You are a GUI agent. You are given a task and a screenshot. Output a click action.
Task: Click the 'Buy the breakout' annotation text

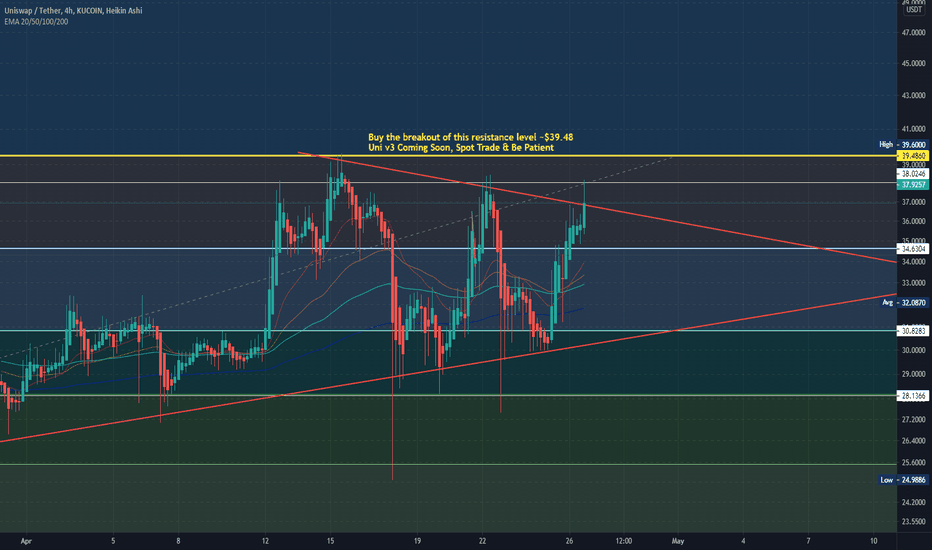point(471,137)
